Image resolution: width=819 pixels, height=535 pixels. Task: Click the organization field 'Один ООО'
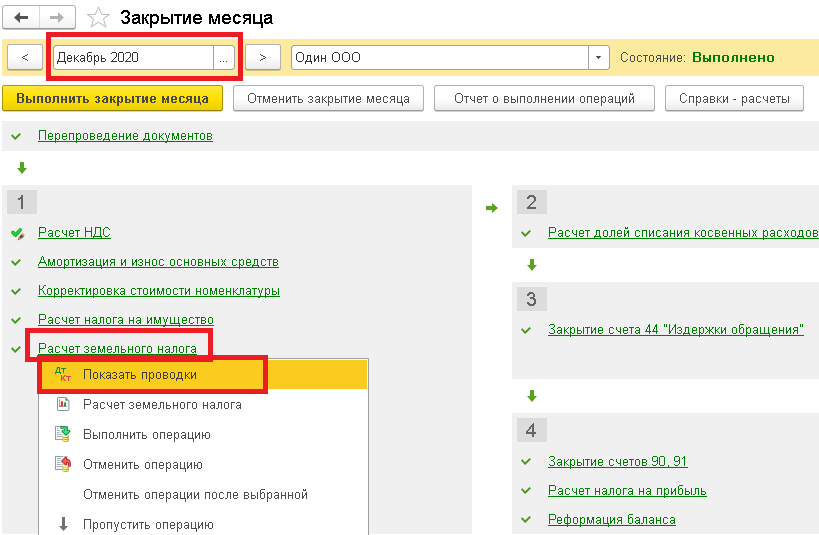click(440, 57)
